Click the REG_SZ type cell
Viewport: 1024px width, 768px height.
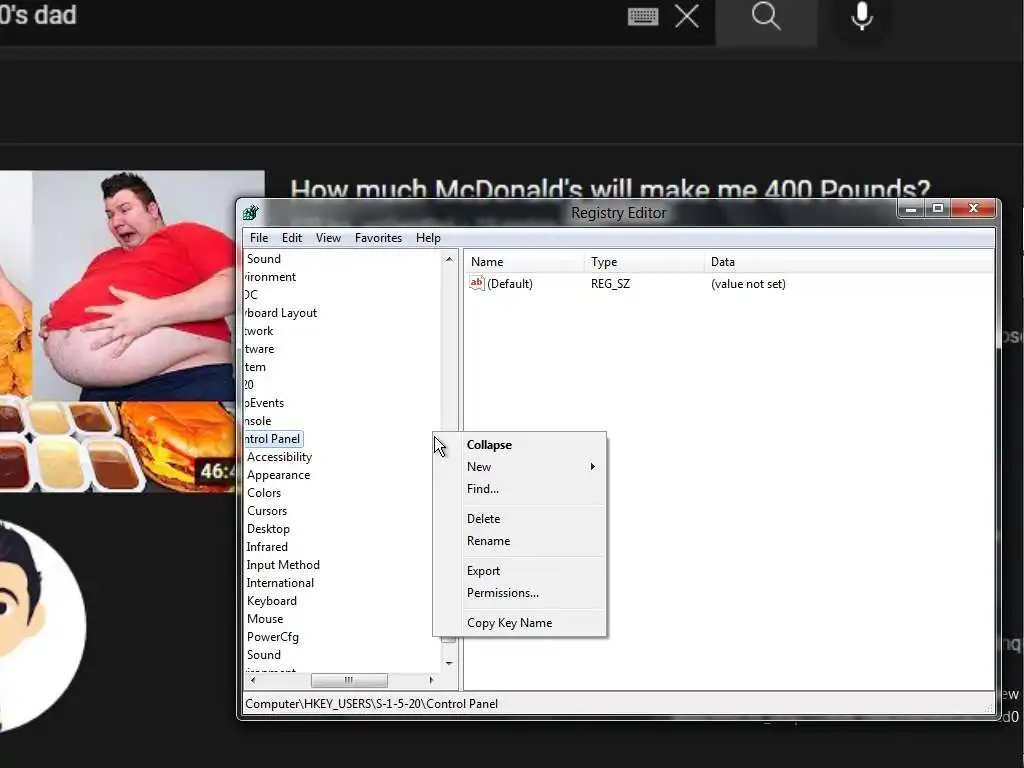[610, 283]
